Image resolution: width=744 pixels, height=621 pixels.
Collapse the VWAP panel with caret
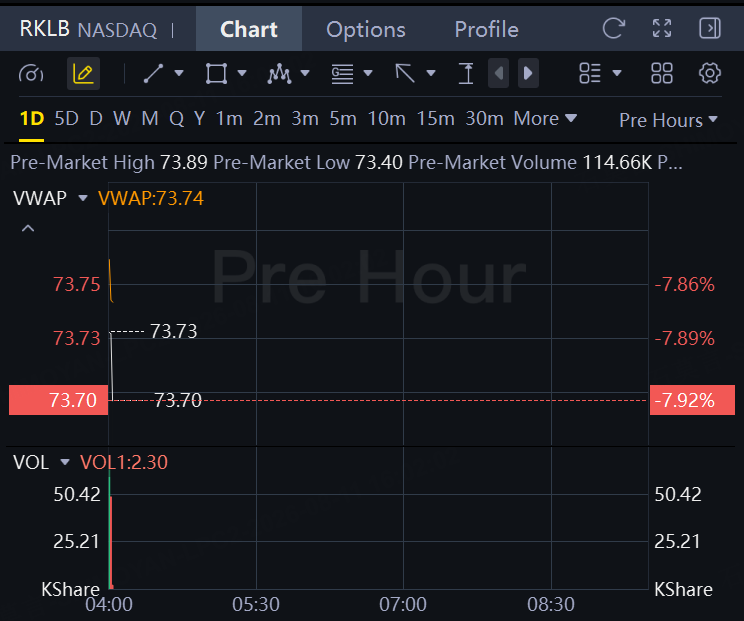click(x=28, y=228)
